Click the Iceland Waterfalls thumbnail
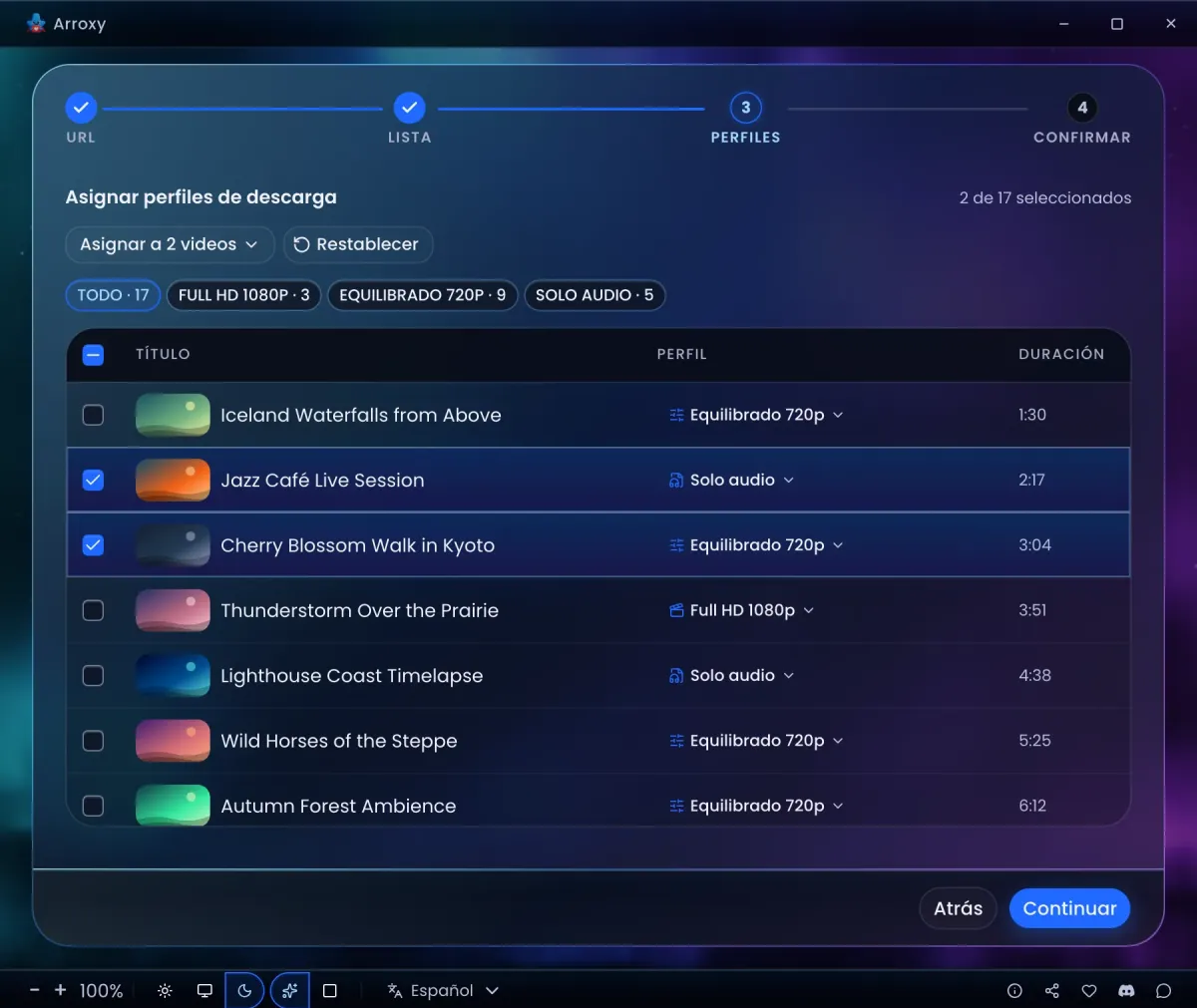The width and height of the screenshot is (1197, 1008). 173,415
